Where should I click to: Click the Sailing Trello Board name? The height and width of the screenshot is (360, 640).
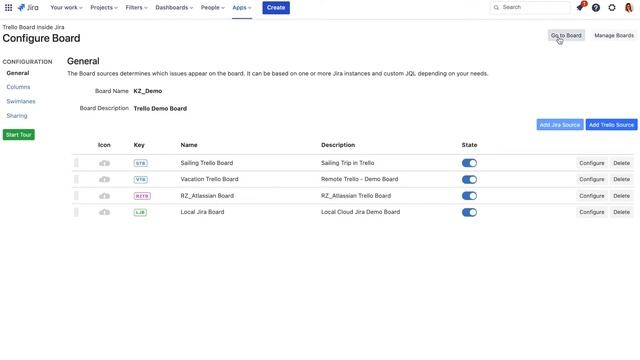click(207, 163)
